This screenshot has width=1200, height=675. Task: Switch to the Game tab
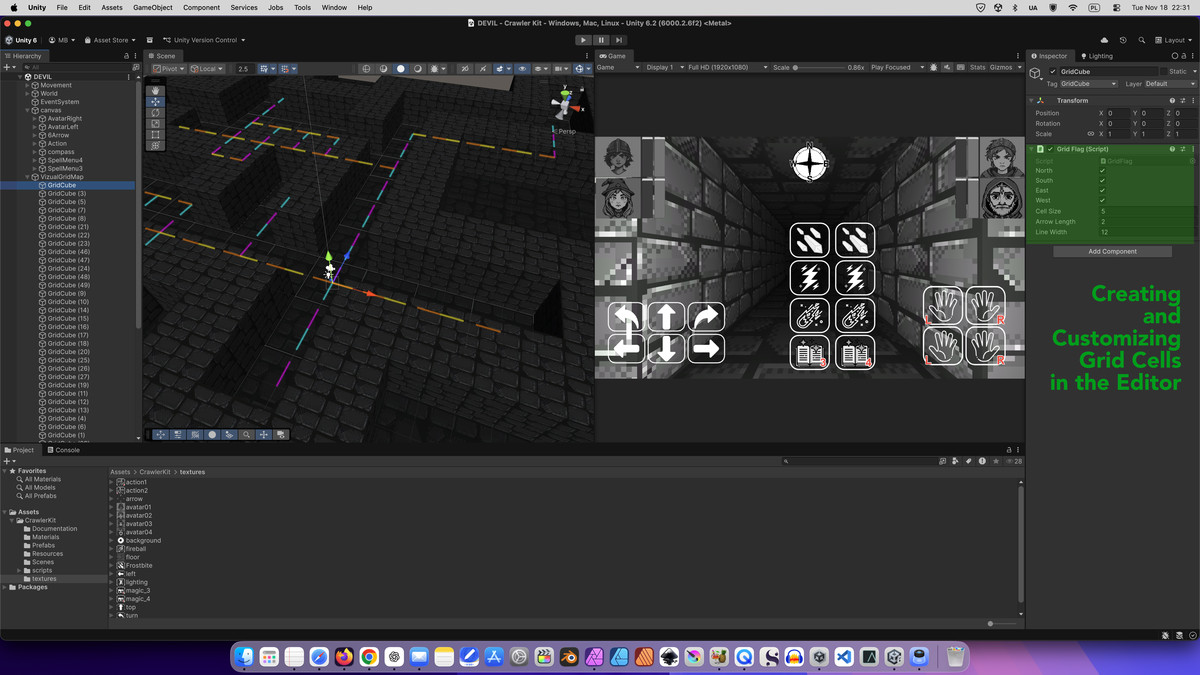pyautogui.click(x=613, y=56)
